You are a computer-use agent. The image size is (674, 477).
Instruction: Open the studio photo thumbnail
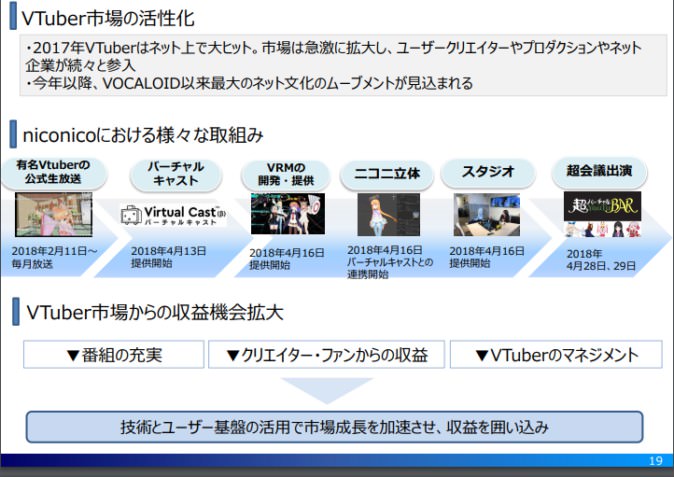(487, 214)
